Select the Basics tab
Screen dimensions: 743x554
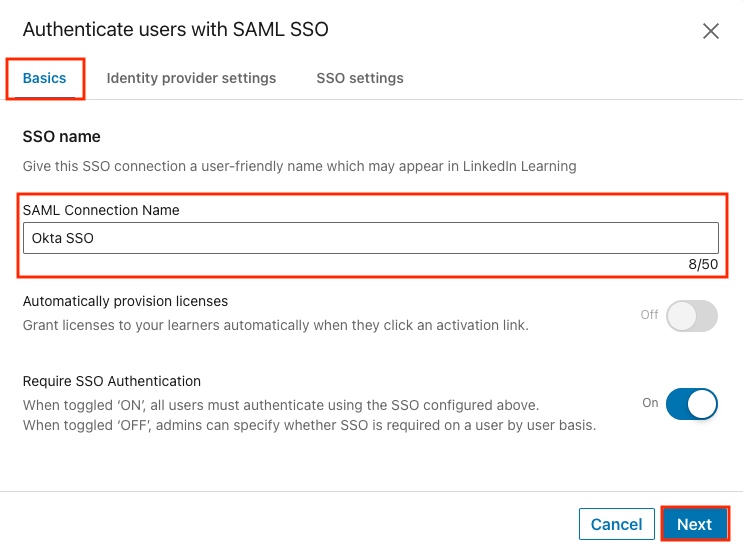pyautogui.click(x=45, y=78)
